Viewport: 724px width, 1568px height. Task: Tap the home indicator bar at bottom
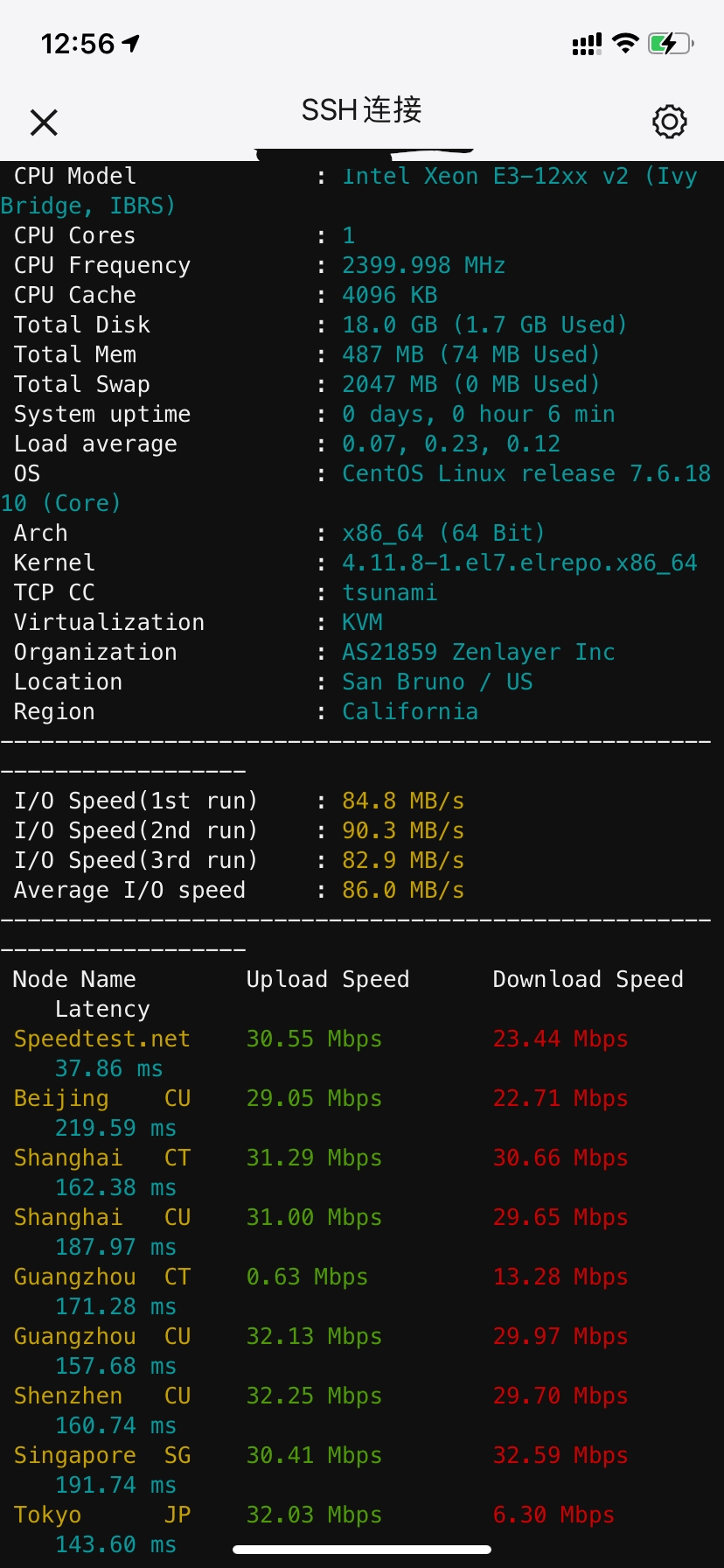coord(362,1550)
